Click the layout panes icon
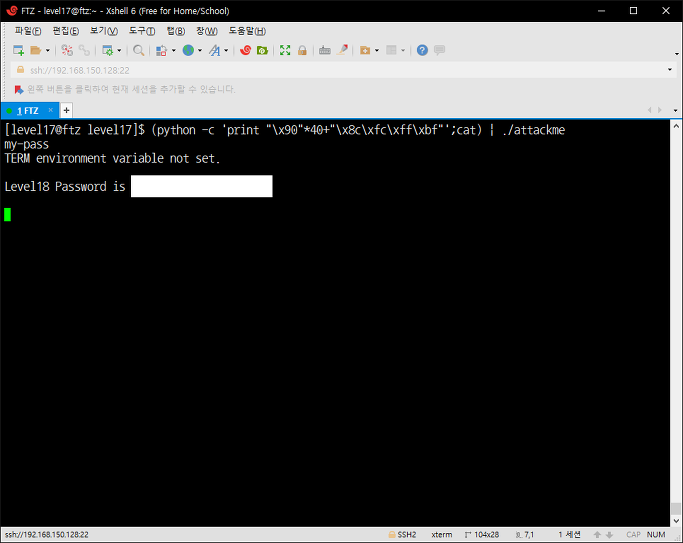Screen dimensions: 683x543 (392, 51)
